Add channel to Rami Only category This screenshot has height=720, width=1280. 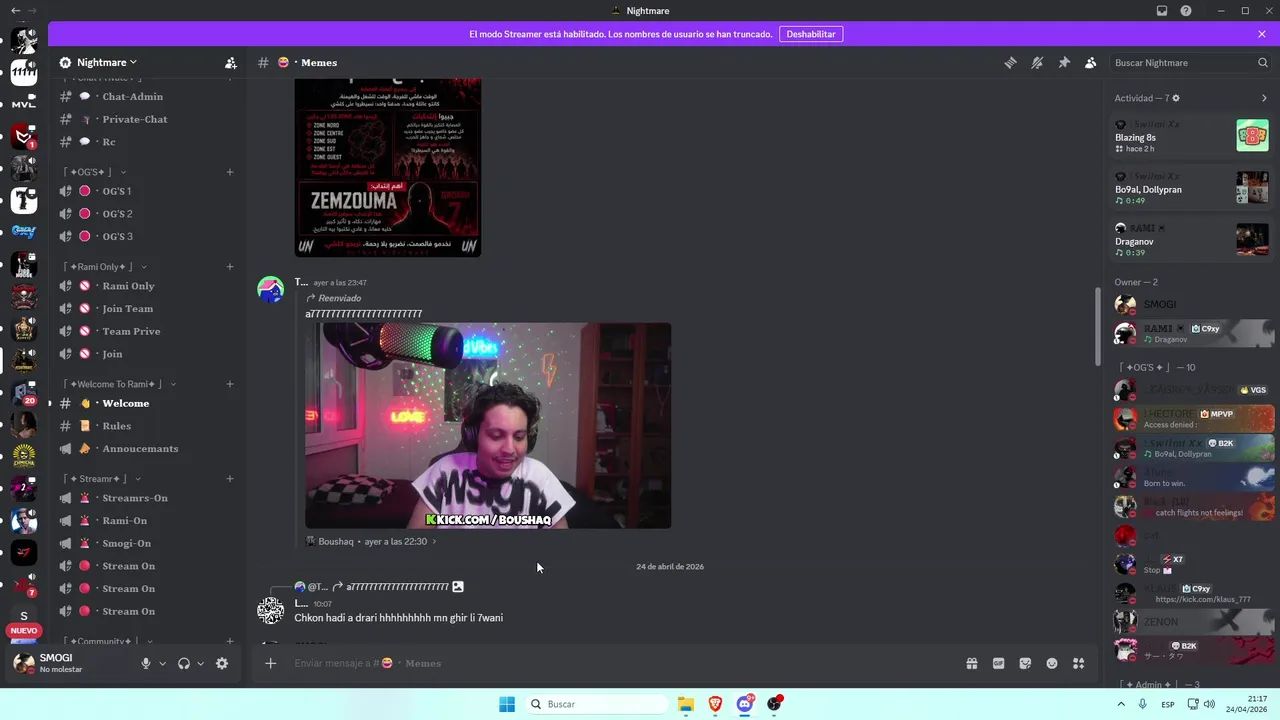230,267
